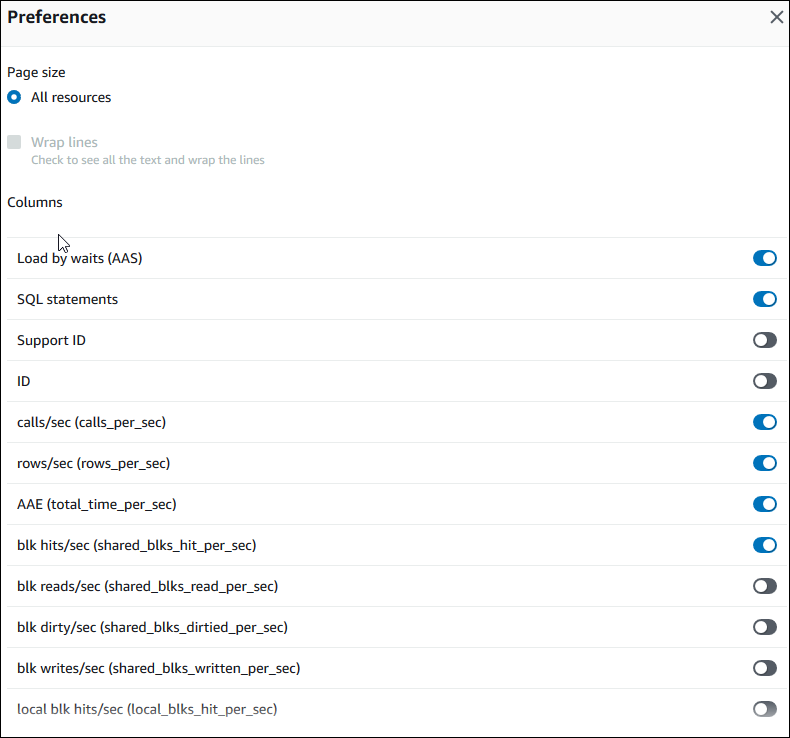Click the SQL statements column label

[x=67, y=299]
